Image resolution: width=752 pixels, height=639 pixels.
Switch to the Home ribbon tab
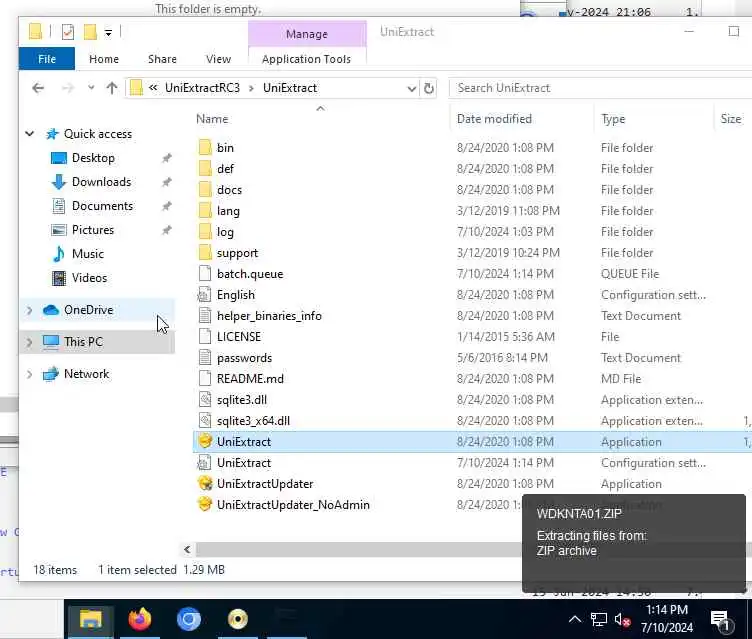point(104,59)
